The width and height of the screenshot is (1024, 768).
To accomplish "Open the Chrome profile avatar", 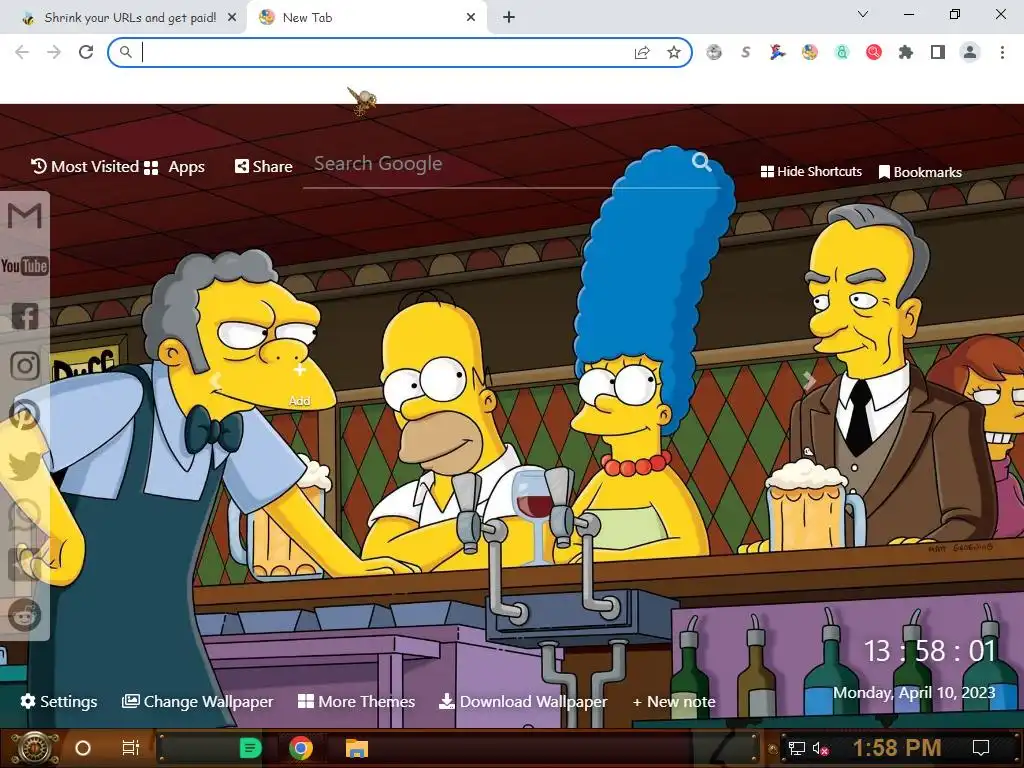I will (970, 52).
